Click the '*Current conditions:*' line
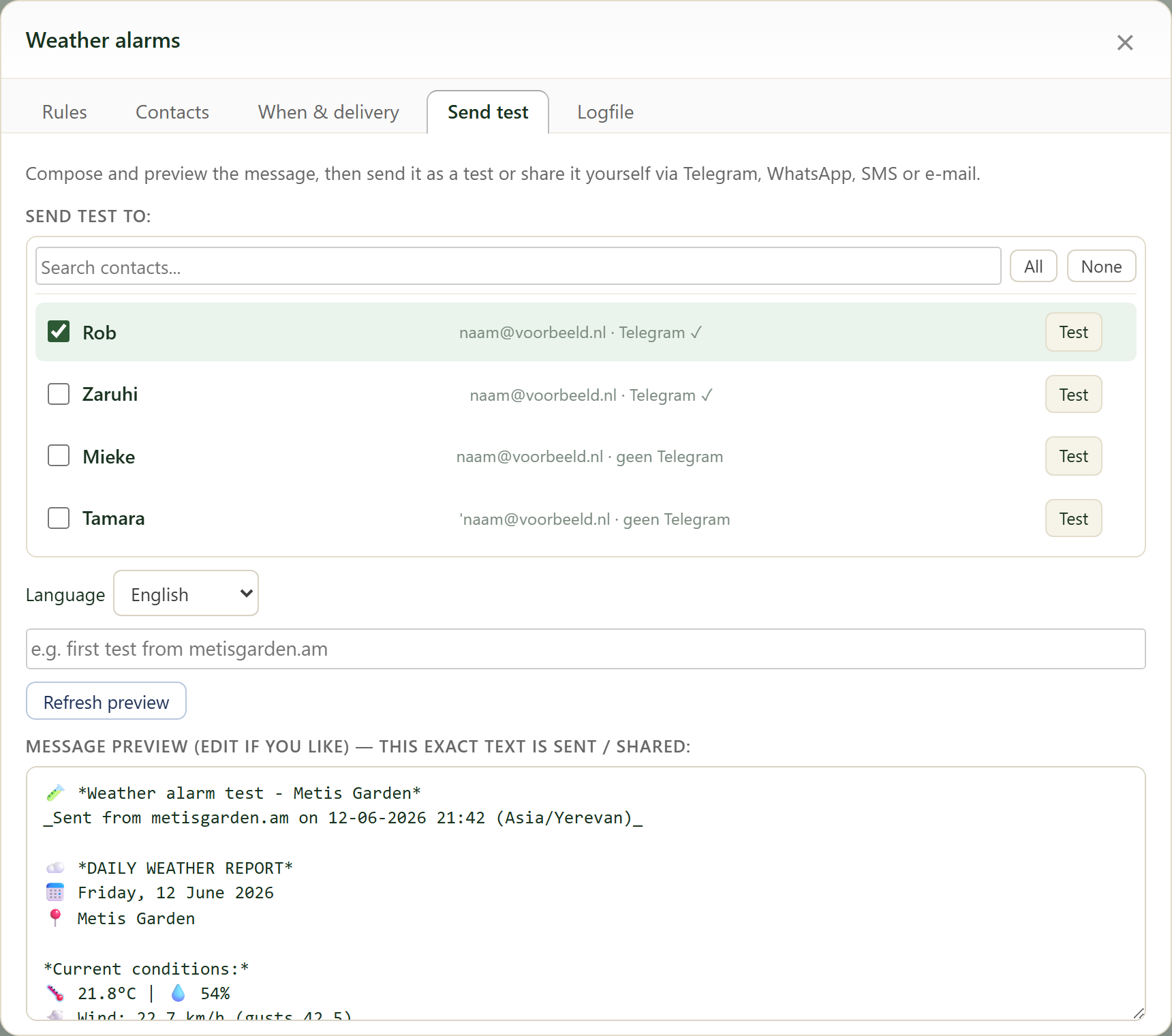The image size is (1172, 1036). [x=146, y=969]
